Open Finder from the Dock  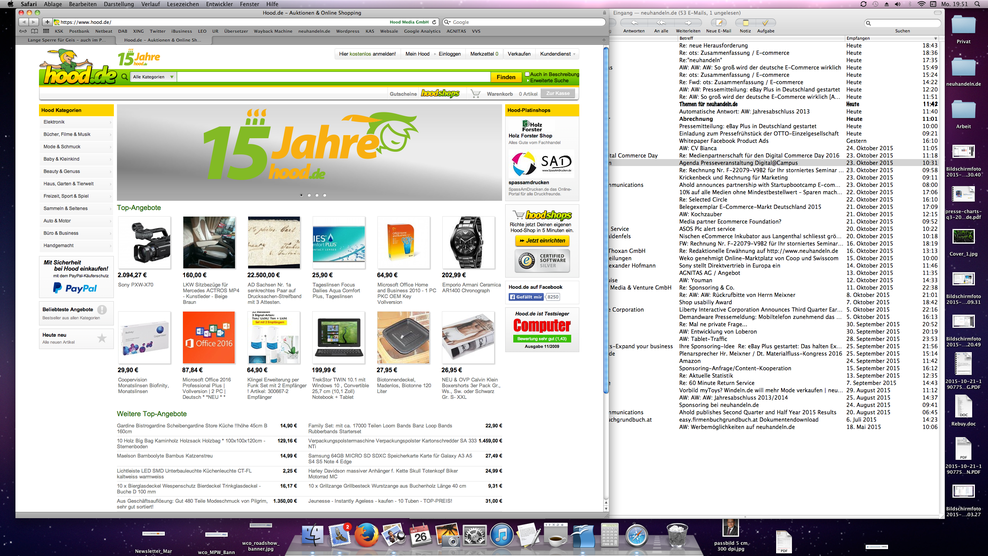click(313, 535)
